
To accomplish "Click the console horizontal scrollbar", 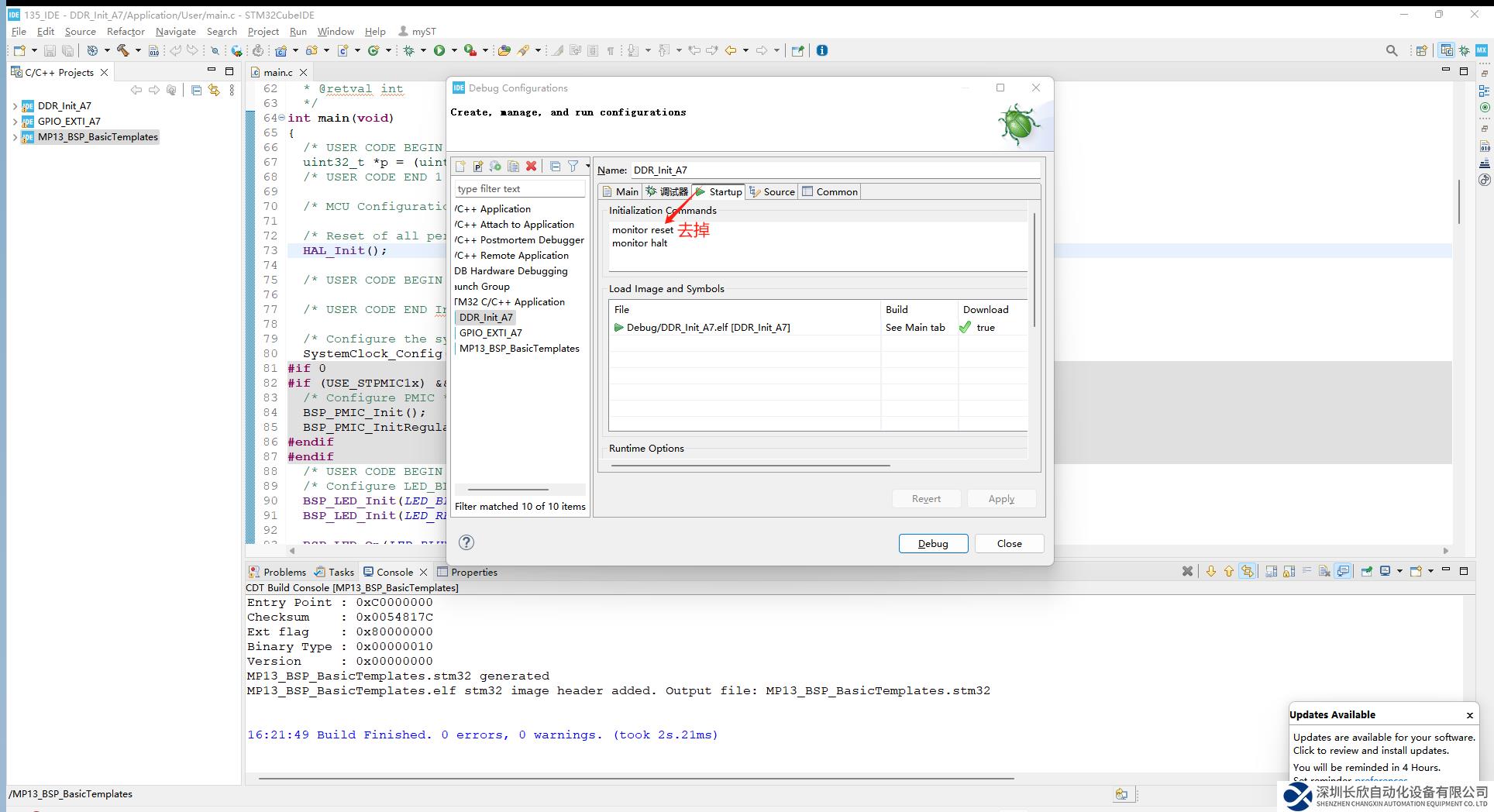I will click(x=635, y=778).
